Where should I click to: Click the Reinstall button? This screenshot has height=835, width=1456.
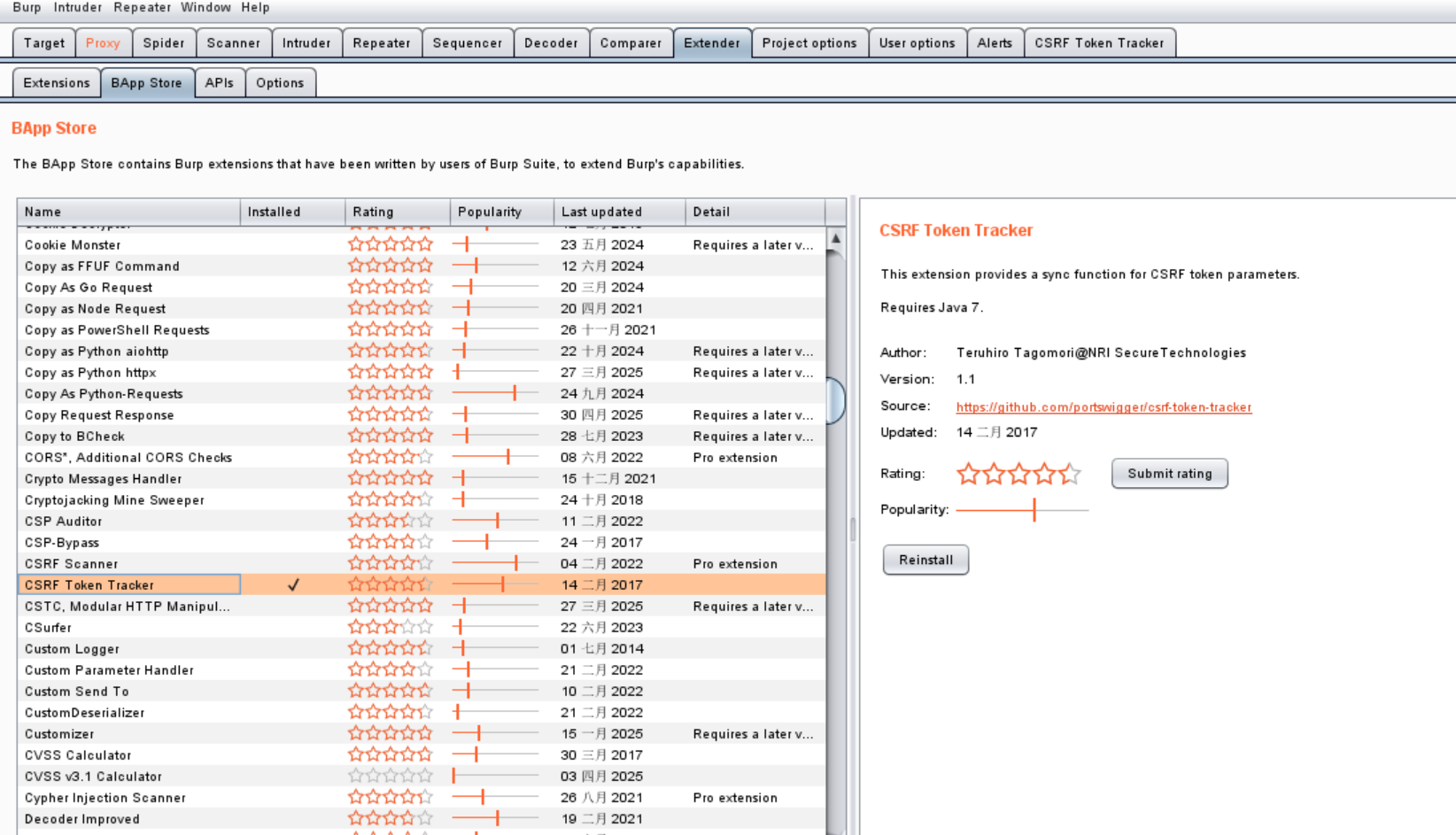pyautogui.click(x=925, y=560)
